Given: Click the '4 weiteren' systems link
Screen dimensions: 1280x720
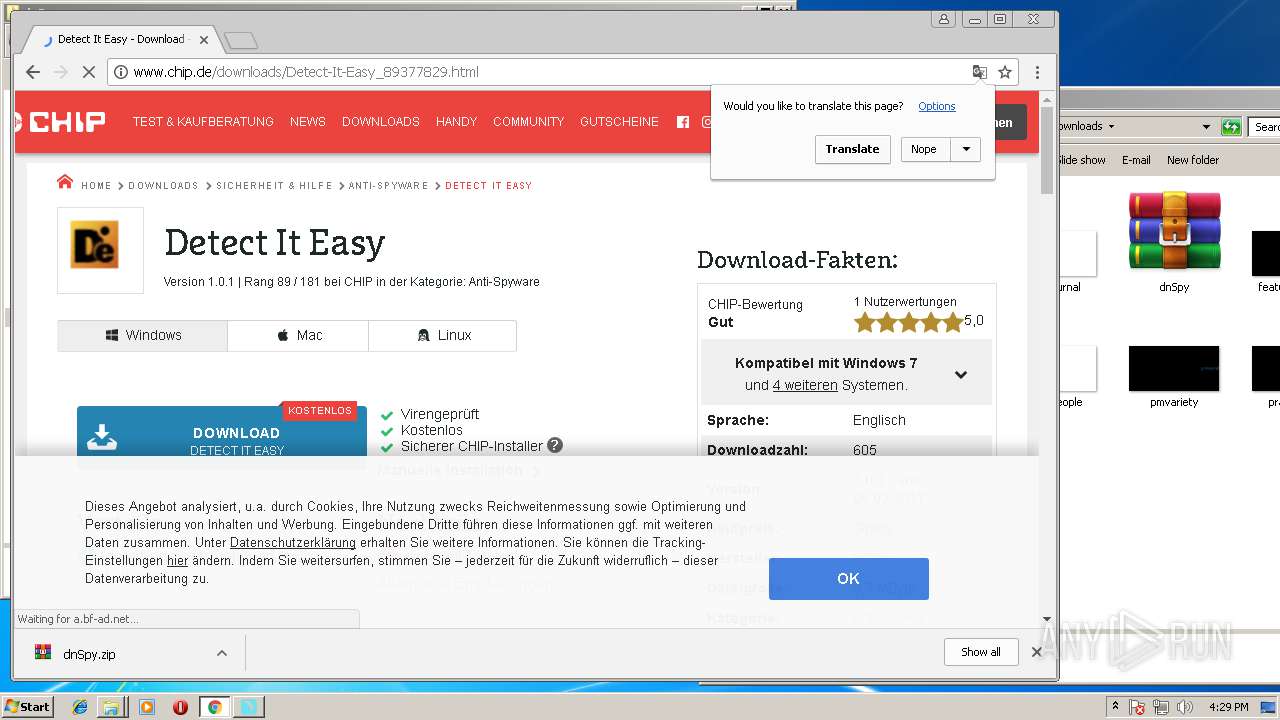Looking at the screenshot, I should point(805,385).
